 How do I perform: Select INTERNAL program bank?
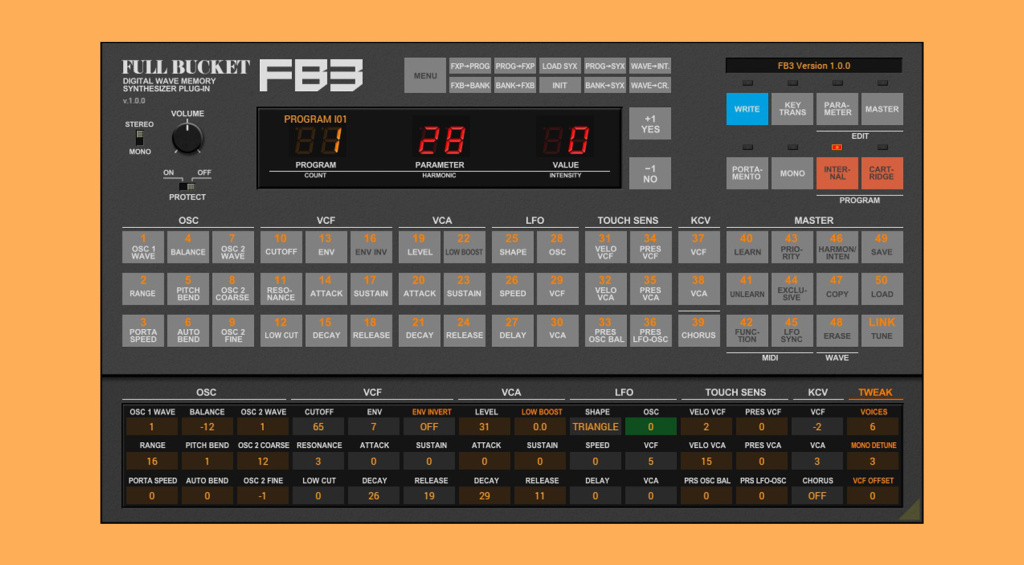tap(837, 173)
